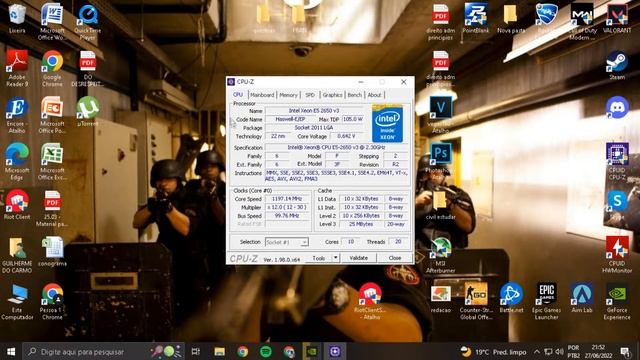This screenshot has width=640, height=360.
Task: Open the Windows Start menu
Action: point(11,351)
